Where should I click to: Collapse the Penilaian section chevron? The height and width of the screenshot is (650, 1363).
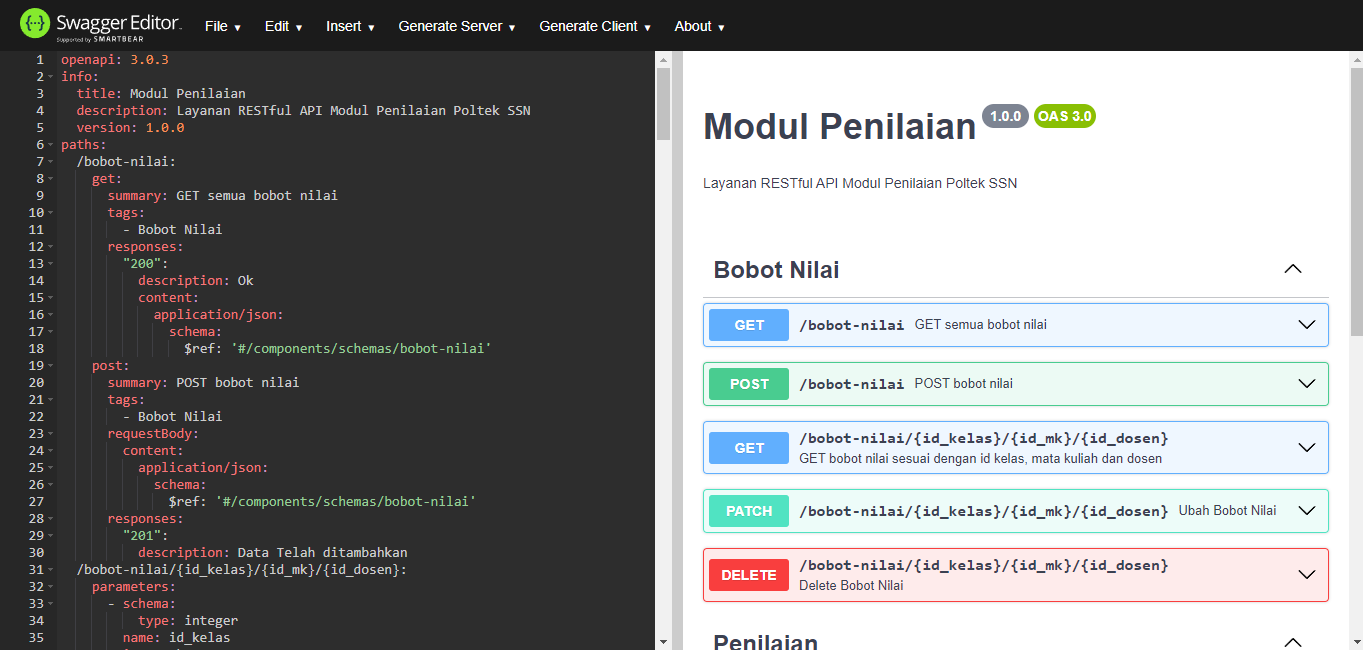pos(1292,642)
